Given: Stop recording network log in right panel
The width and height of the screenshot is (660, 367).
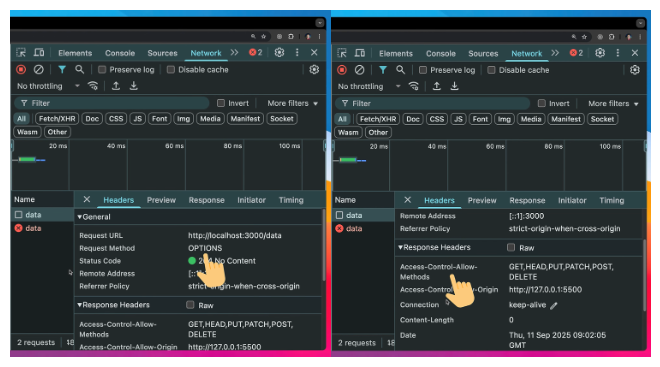Looking at the screenshot, I should (x=342, y=70).
